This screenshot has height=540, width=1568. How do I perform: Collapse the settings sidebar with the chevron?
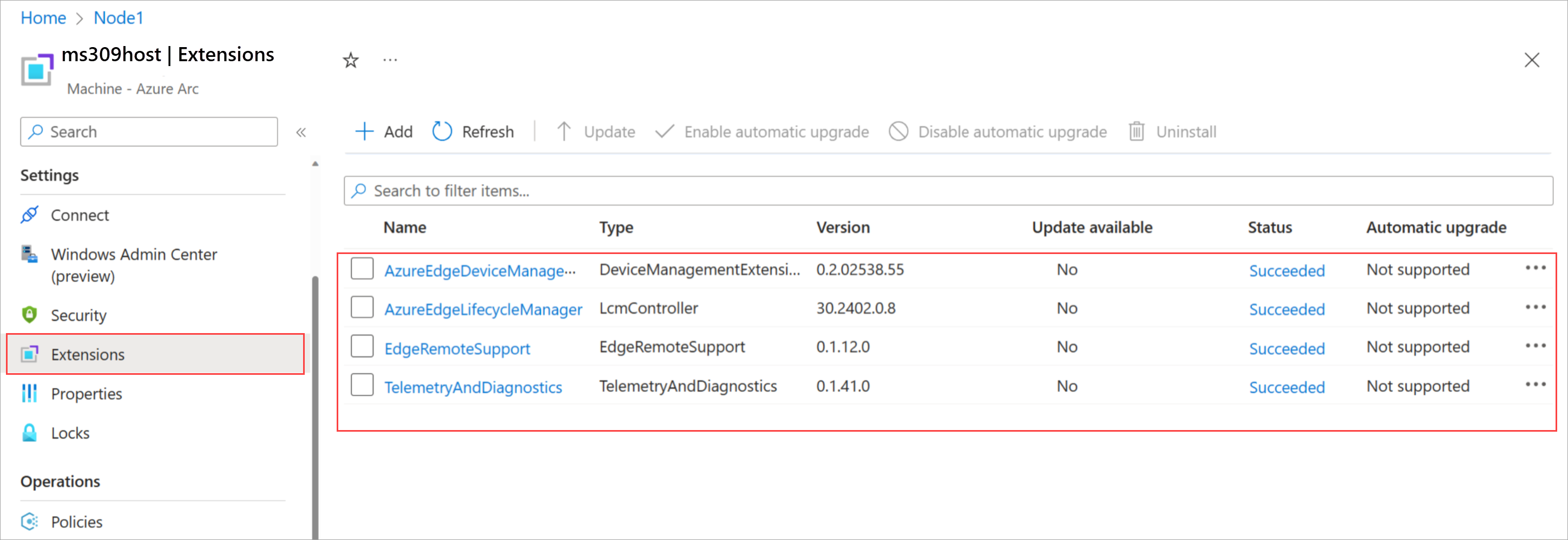[x=301, y=132]
